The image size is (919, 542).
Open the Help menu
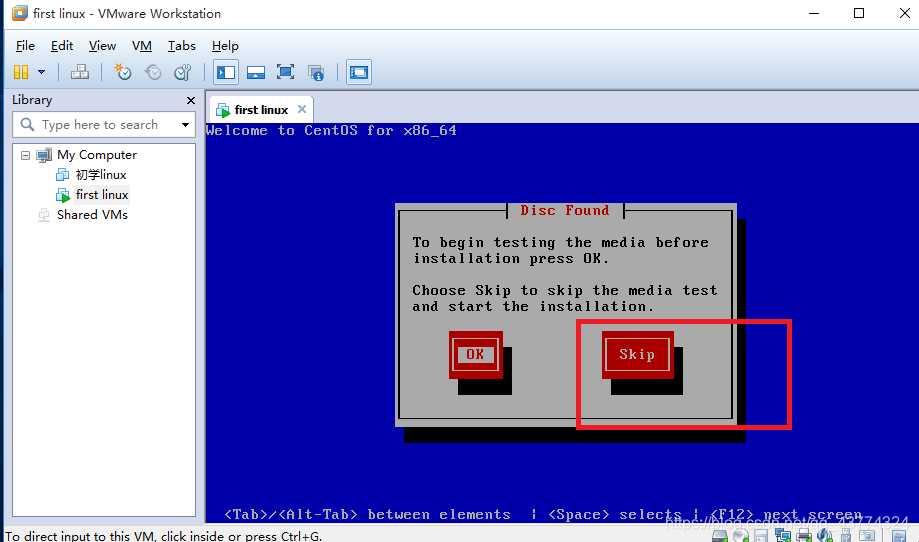tap(225, 46)
